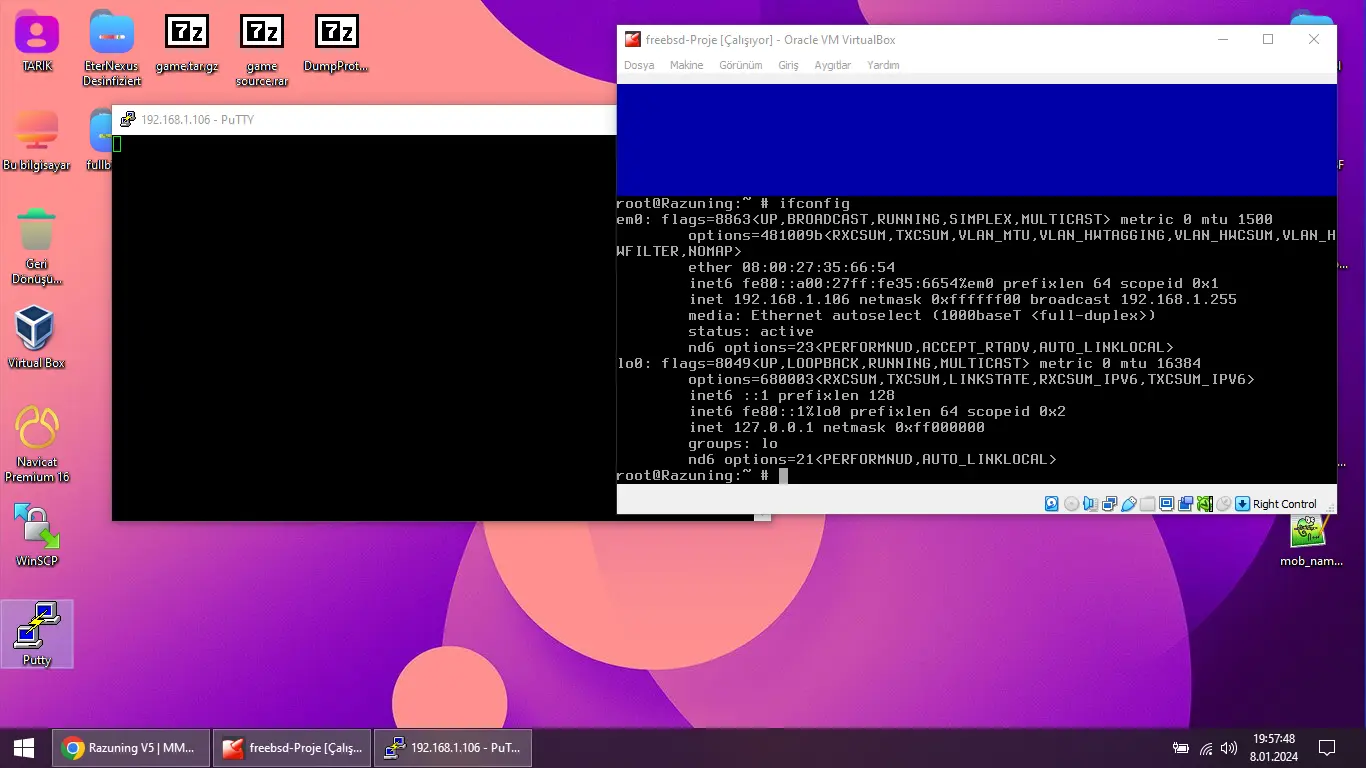Minimize the VirtualBox window
Image resolution: width=1366 pixels, height=768 pixels.
coord(1223,40)
